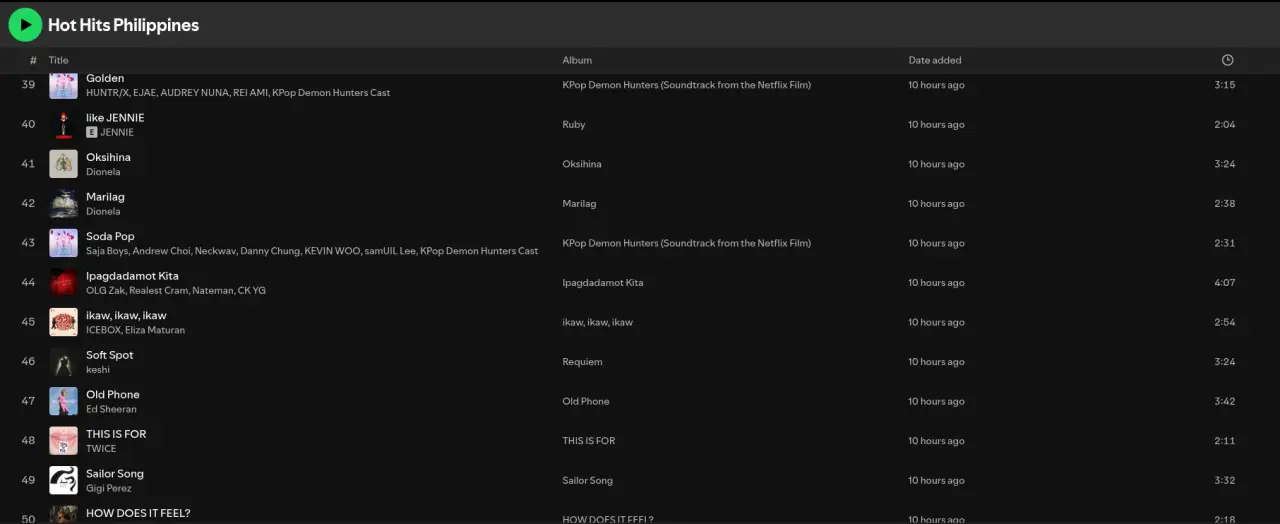Viewport: 1280px width, 524px height.
Task: Click Date added text in Soft Spot row
Action: [x=936, y=361]
